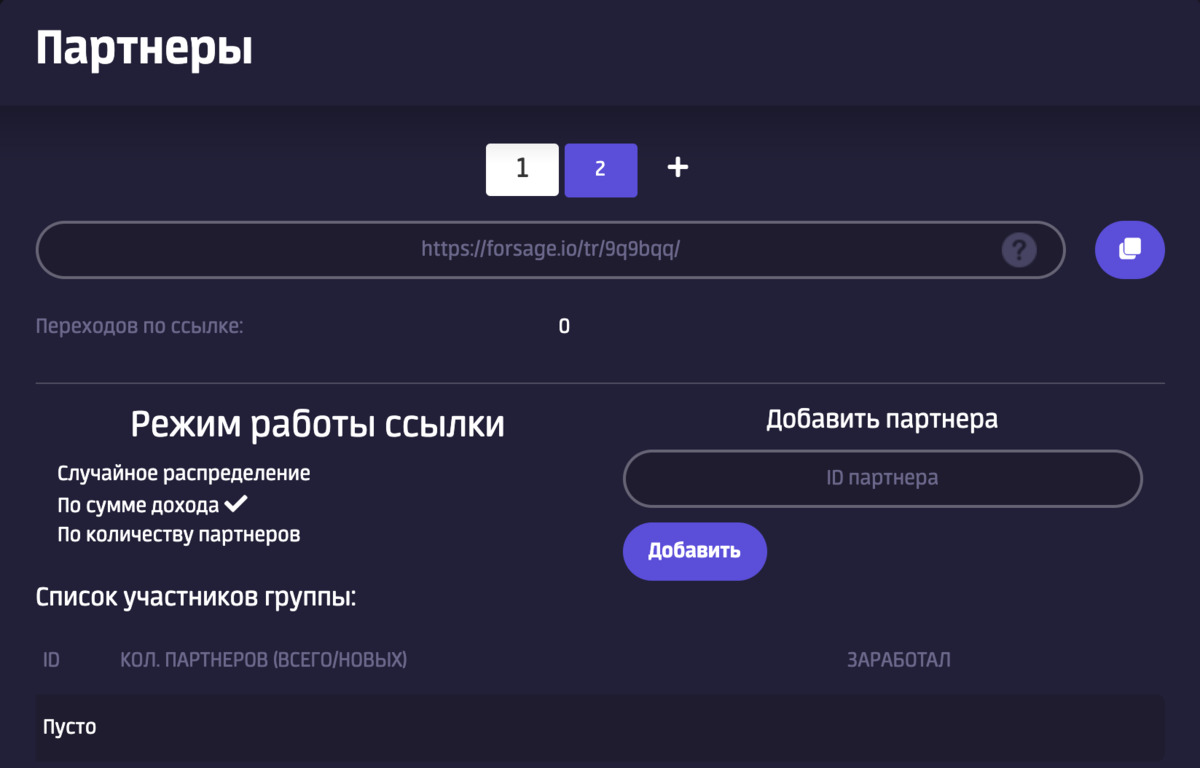
Task: Enable По количеству партнеров mode
Action: [179, 534]
